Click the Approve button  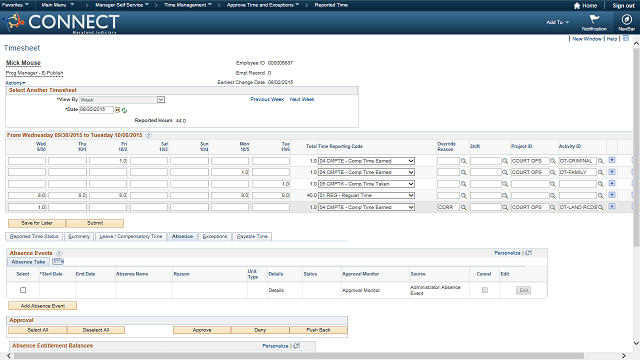click(x=202, y=330)
